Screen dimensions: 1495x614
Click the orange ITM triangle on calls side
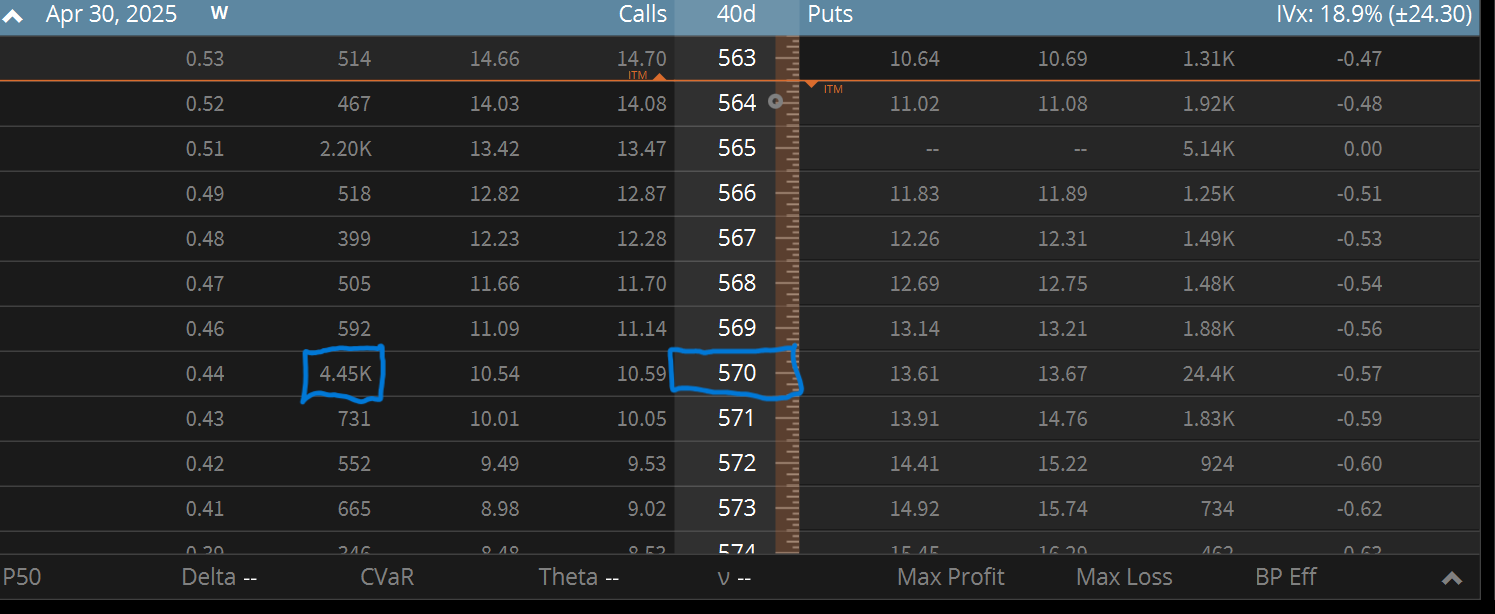(658, 76)
